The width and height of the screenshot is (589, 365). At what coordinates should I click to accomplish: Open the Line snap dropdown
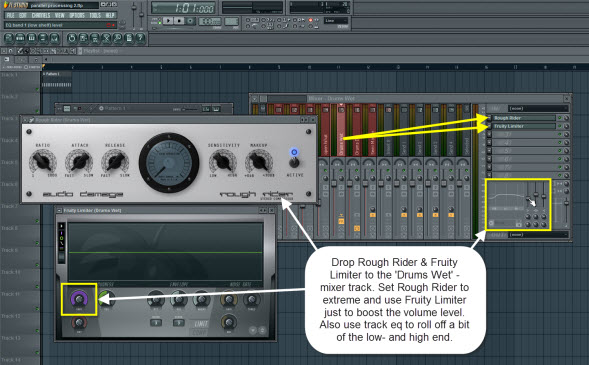(x=336, y=21)
